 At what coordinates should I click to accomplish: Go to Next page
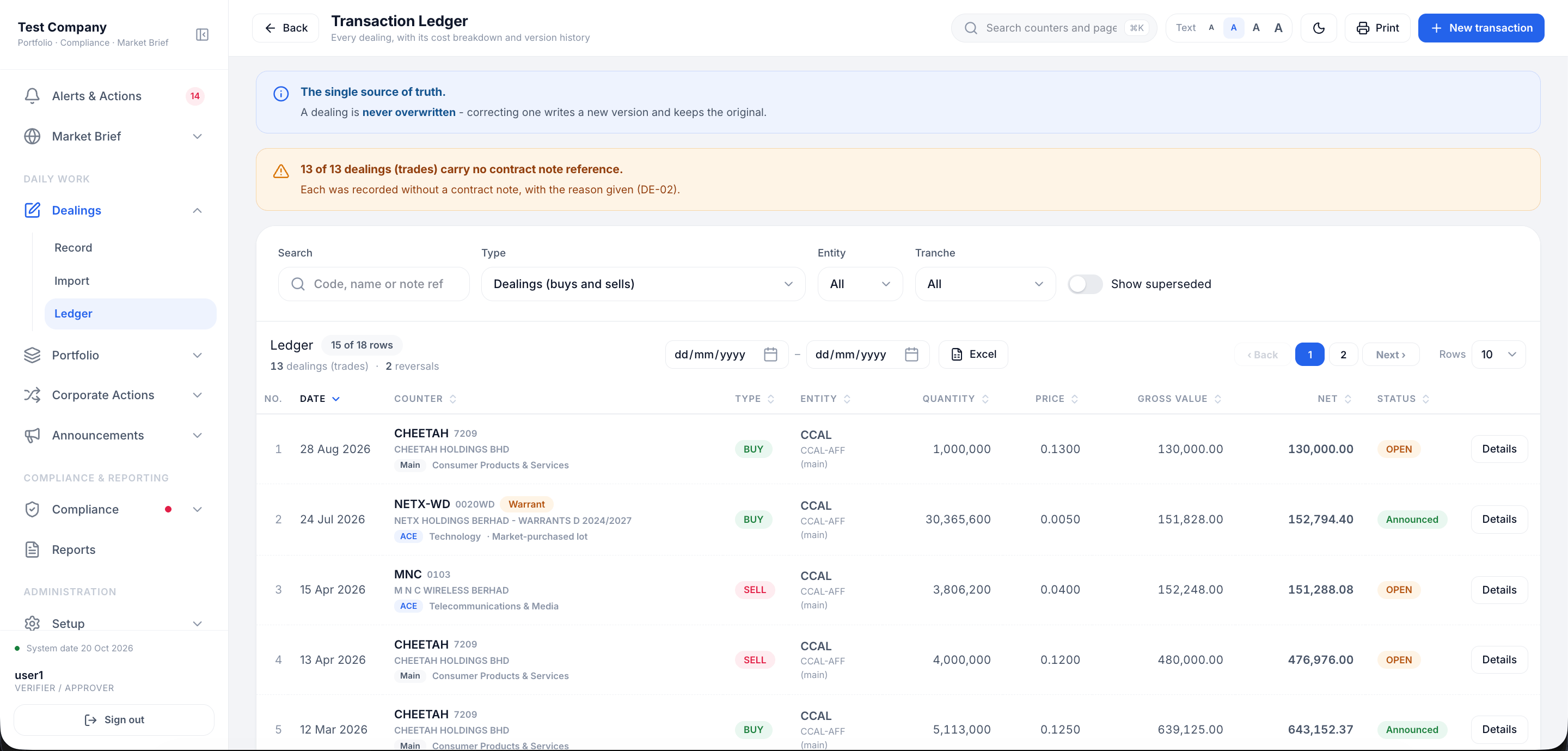point(1391,355)
